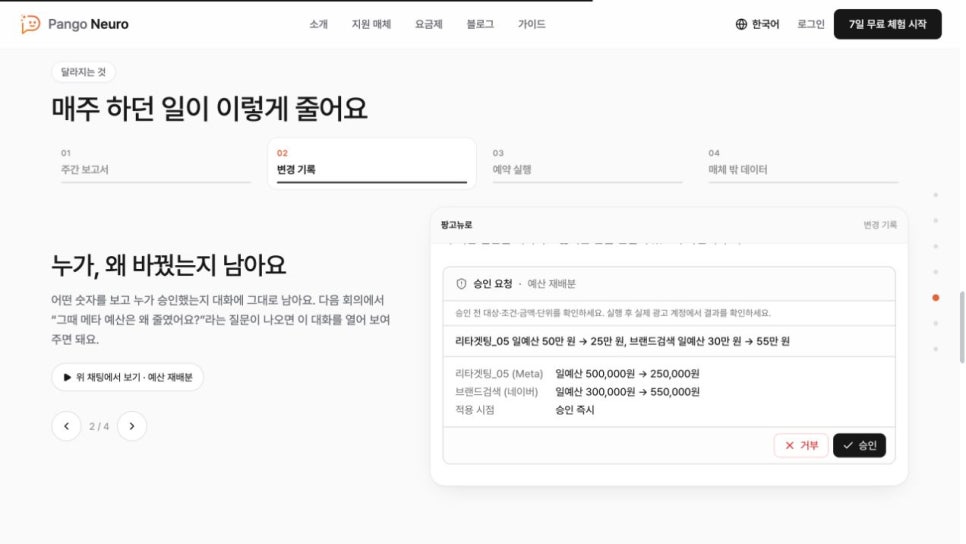Click the 매주 하던 일이 이렇게 줄어요 heading
This screenshot has width=966, height=544.
tap(209, 108)
